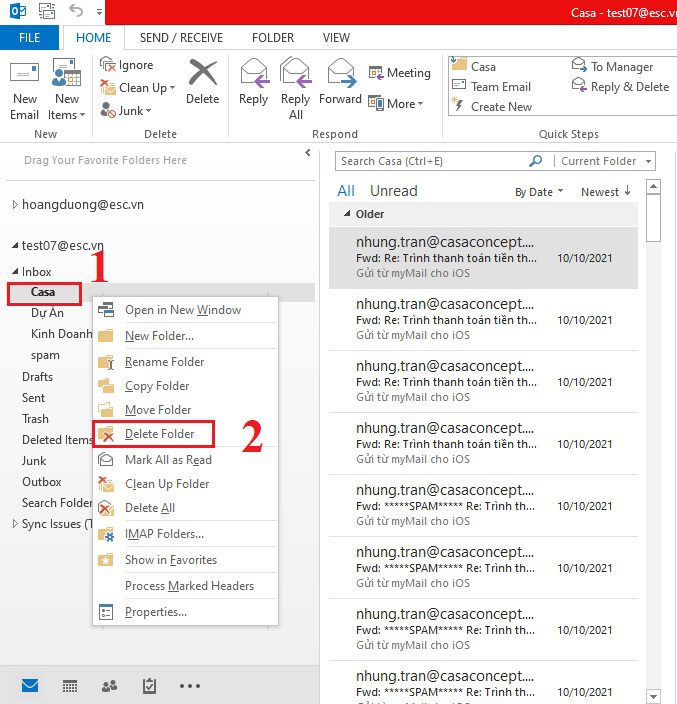Click the Reply All icon
The width and height of the screenshot is (677, 704).
pyautogui.click(x=295, y=72)
